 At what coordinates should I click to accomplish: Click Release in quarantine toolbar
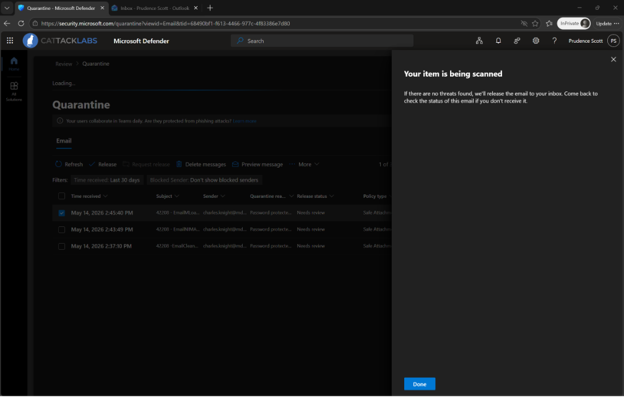[x=103, y=164]
